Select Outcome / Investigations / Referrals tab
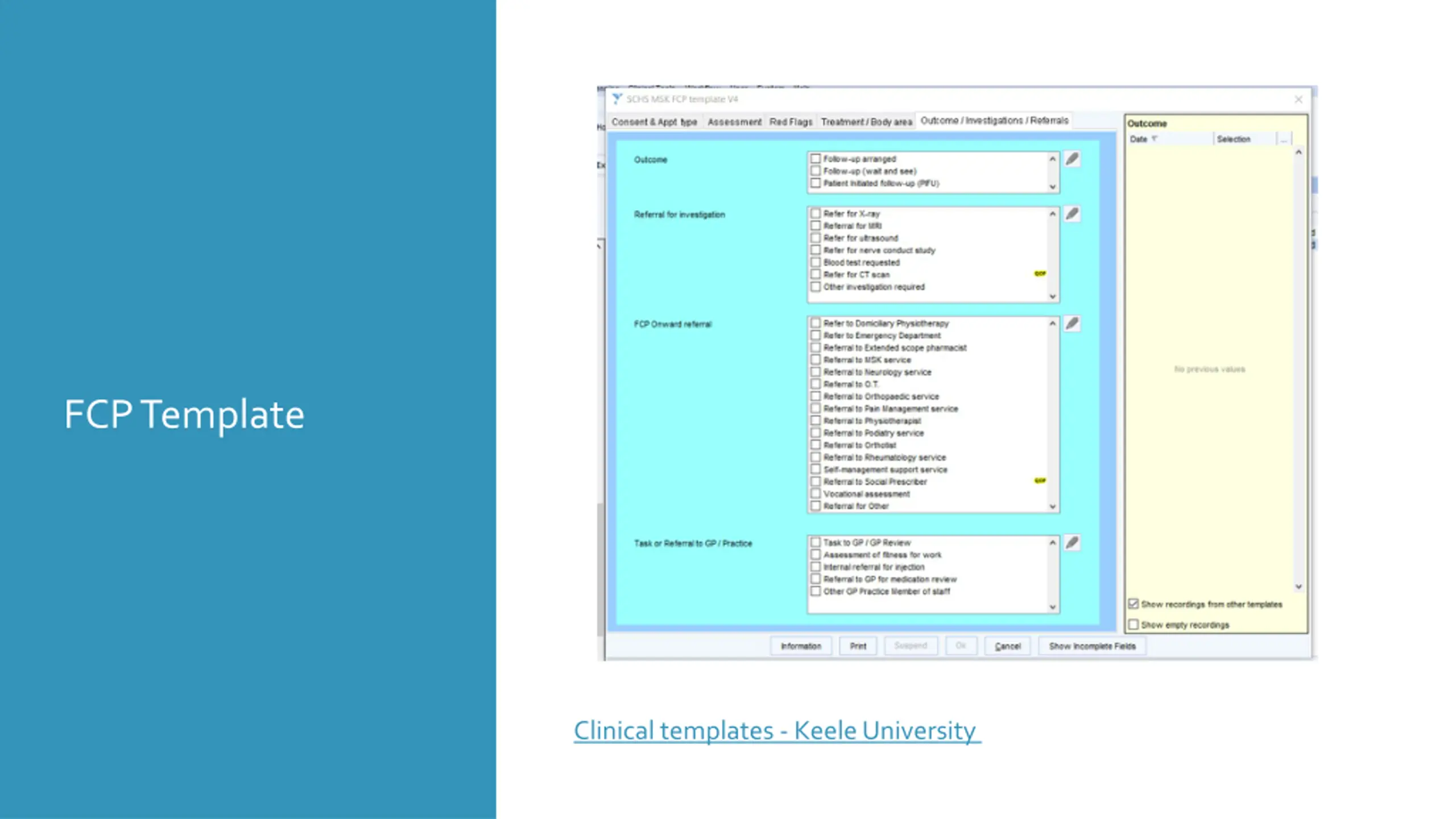This screenshot has height=819, width=1456. pyautogui.click(x=994, y=121)
